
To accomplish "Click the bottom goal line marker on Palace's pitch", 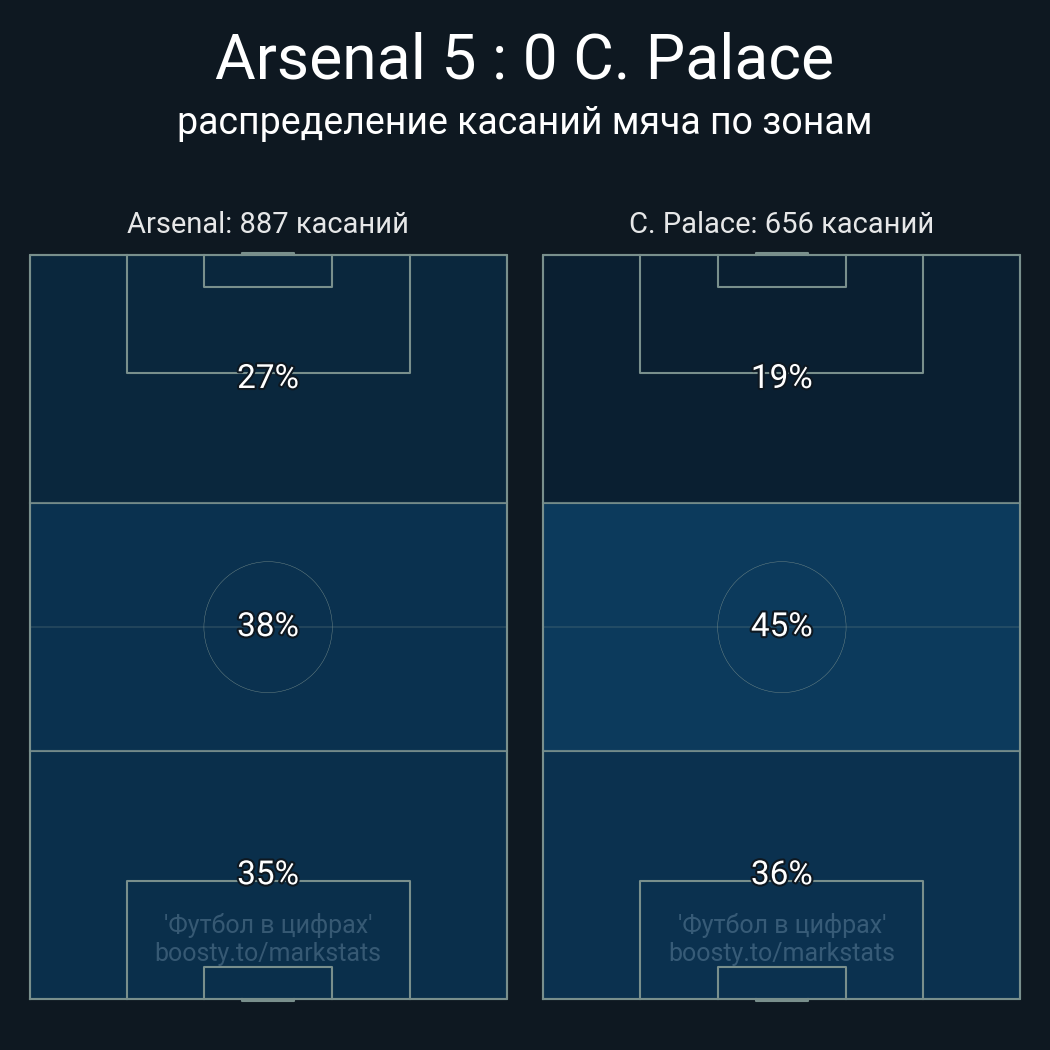I will 781,999.
